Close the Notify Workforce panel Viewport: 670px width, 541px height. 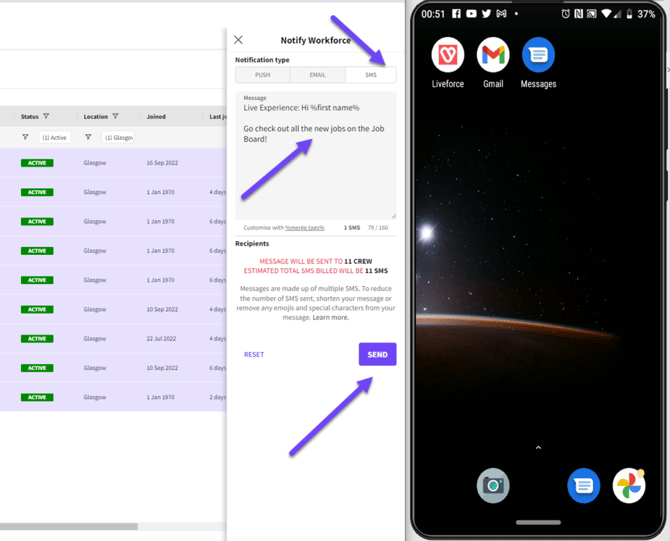pos(238,40)
